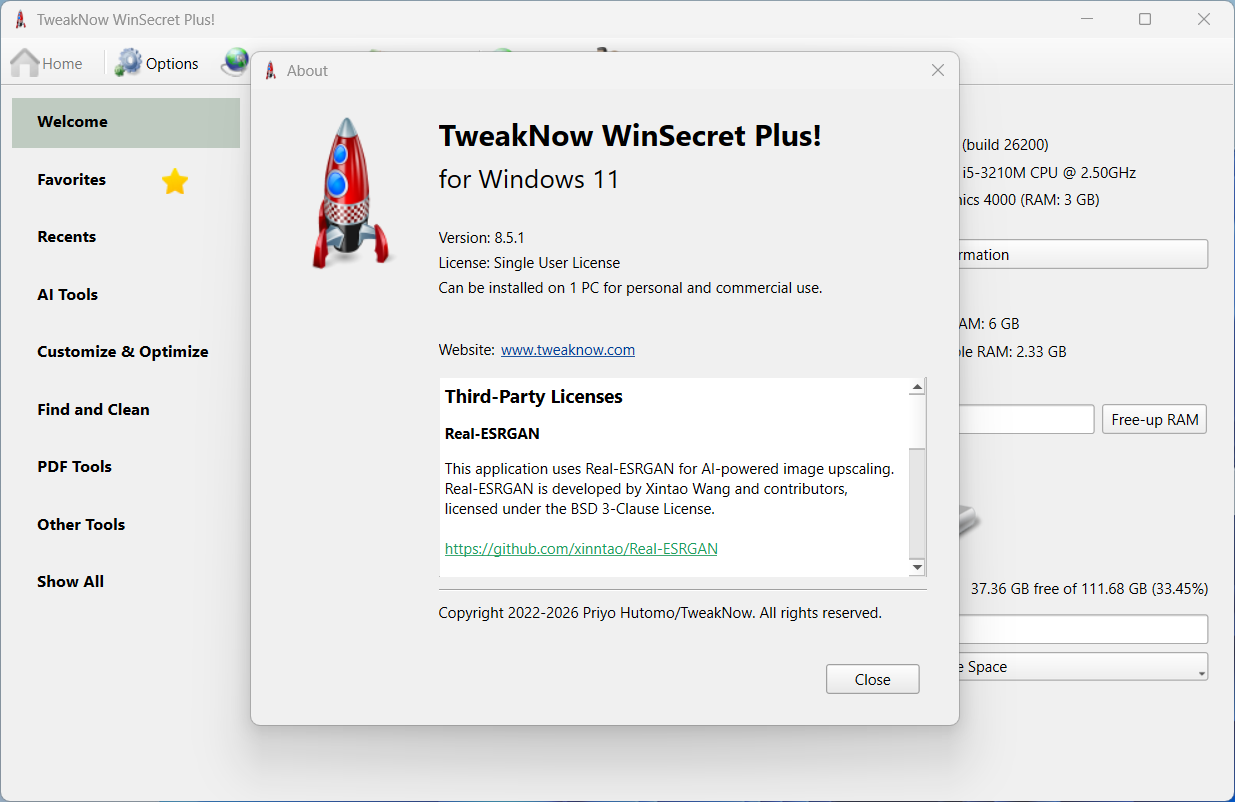Expand the disk space dropdown arrow
Image resolution: width=1235 pixels, height=802 pixels.
(x=1201, y=673)
